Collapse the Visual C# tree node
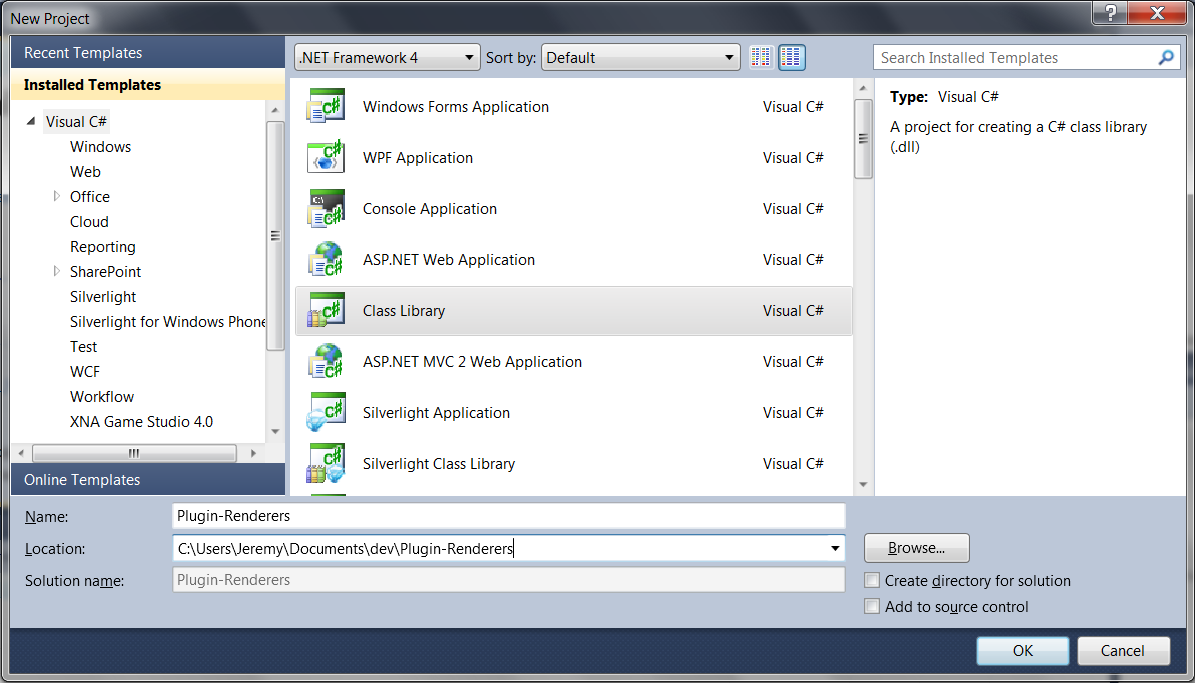Image resolution: width=1195 pixels, height=683 pixels. tap(30, 121)
